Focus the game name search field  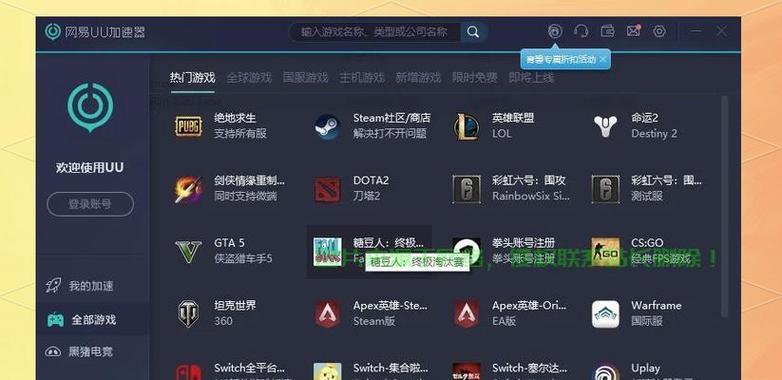coord(375,32)
